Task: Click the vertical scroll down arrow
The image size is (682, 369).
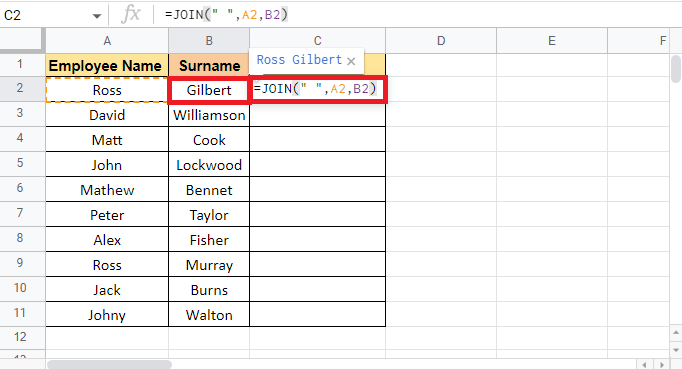Action: point(675,349)
